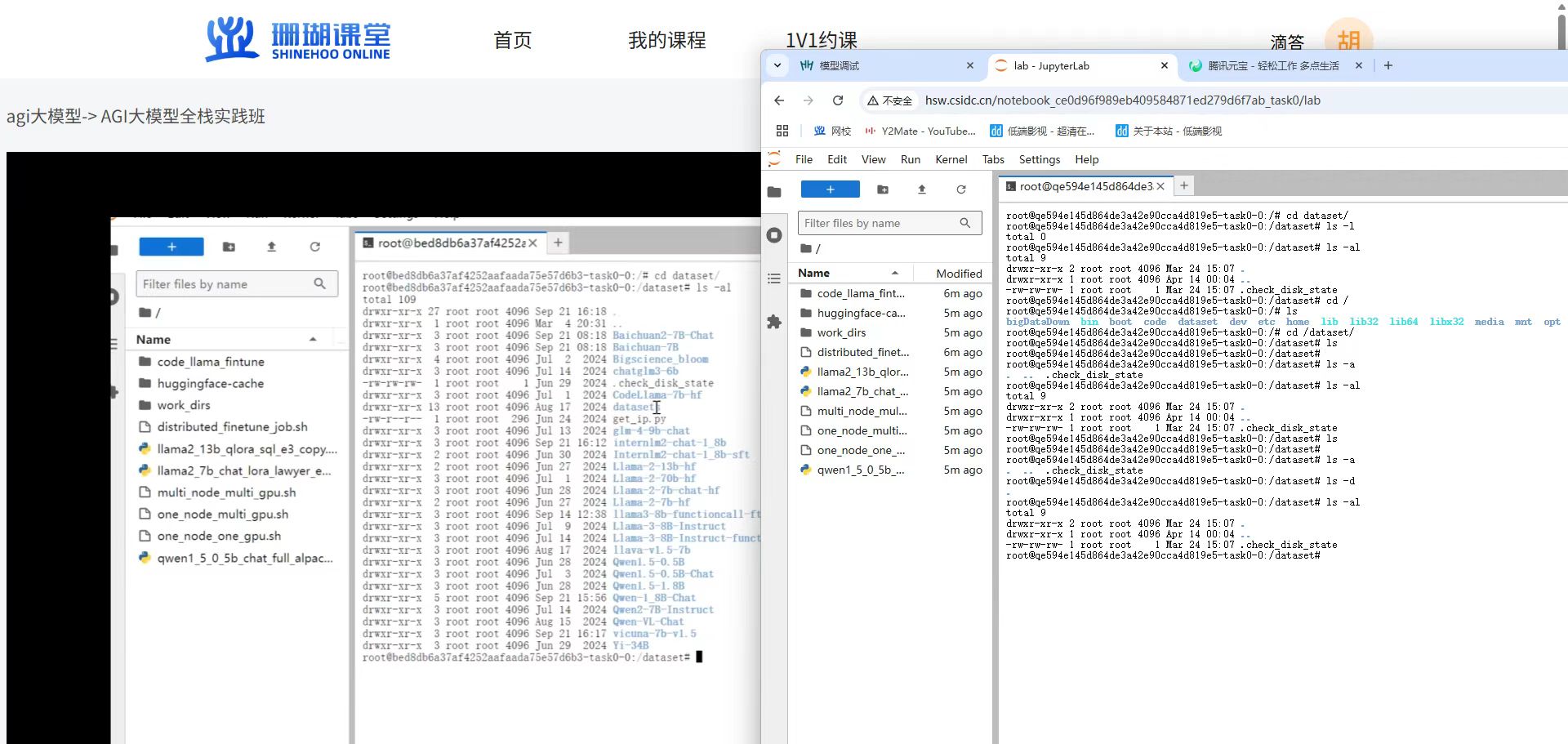This screenshot has height=744, width=1568.
Task: Sort files by the Name column header
Action: (x=813, y=273)
